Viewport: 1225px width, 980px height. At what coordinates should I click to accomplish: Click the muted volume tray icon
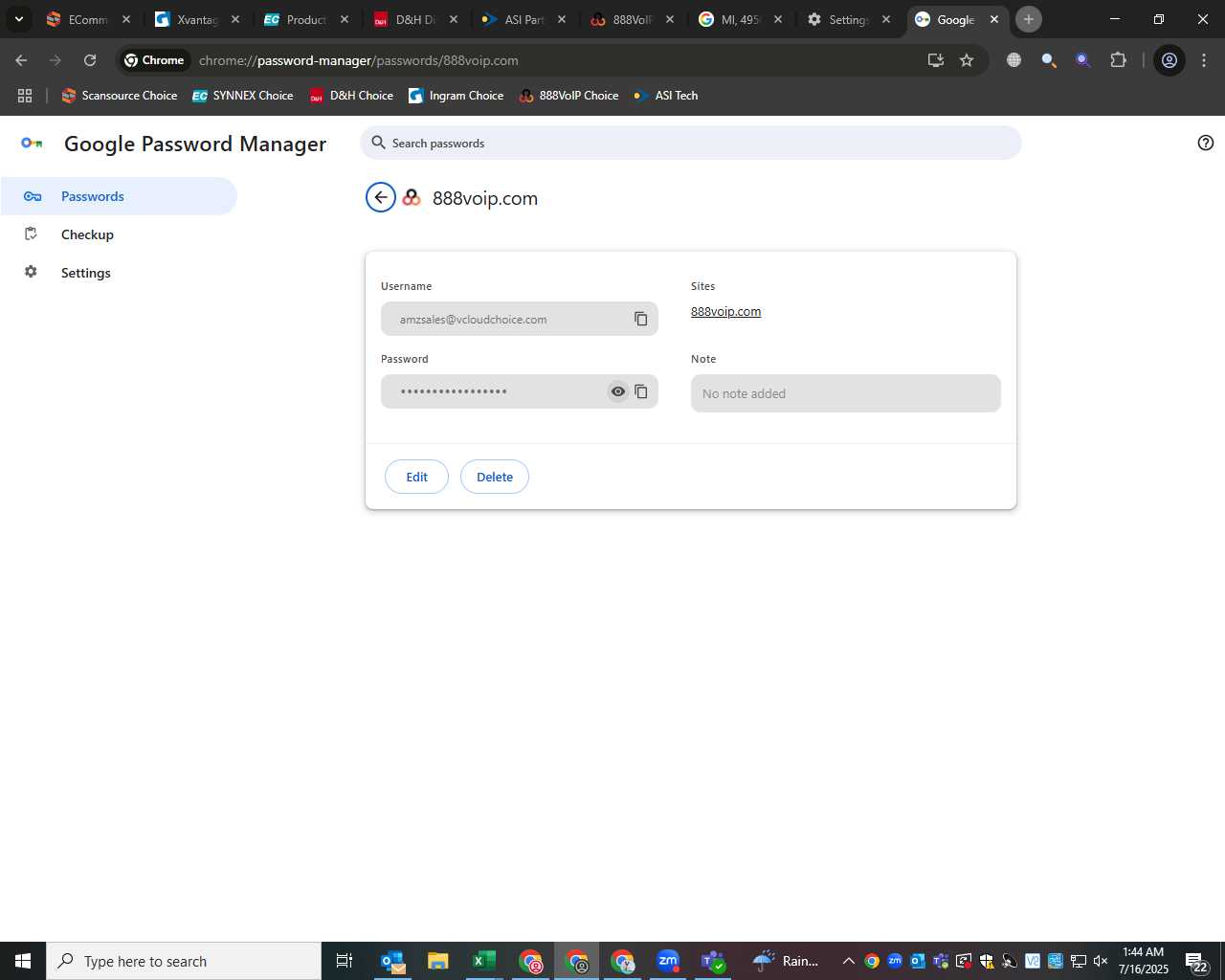point(1101,961)
